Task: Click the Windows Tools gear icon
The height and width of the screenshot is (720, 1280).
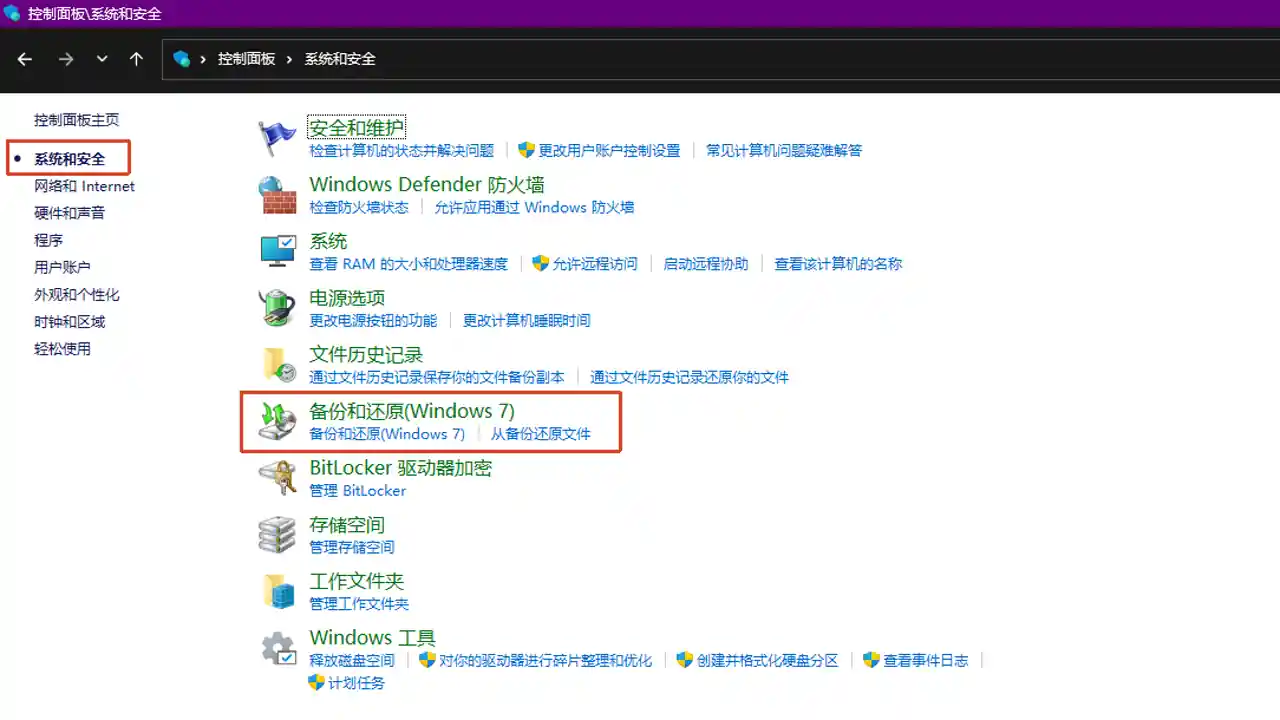Action: coord(278,648)
